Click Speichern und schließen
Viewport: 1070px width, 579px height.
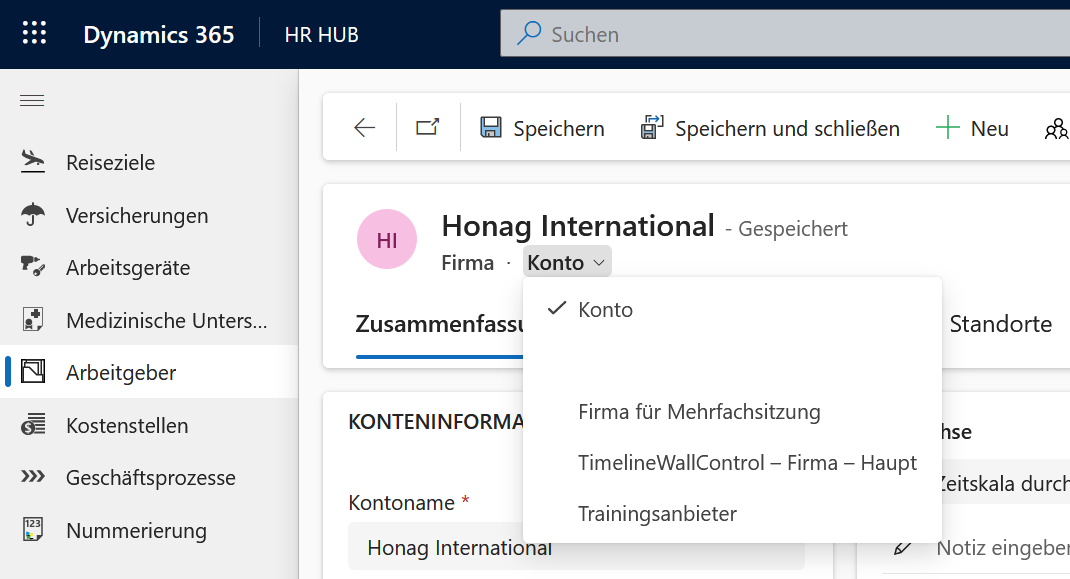click(x=770, y=128)
